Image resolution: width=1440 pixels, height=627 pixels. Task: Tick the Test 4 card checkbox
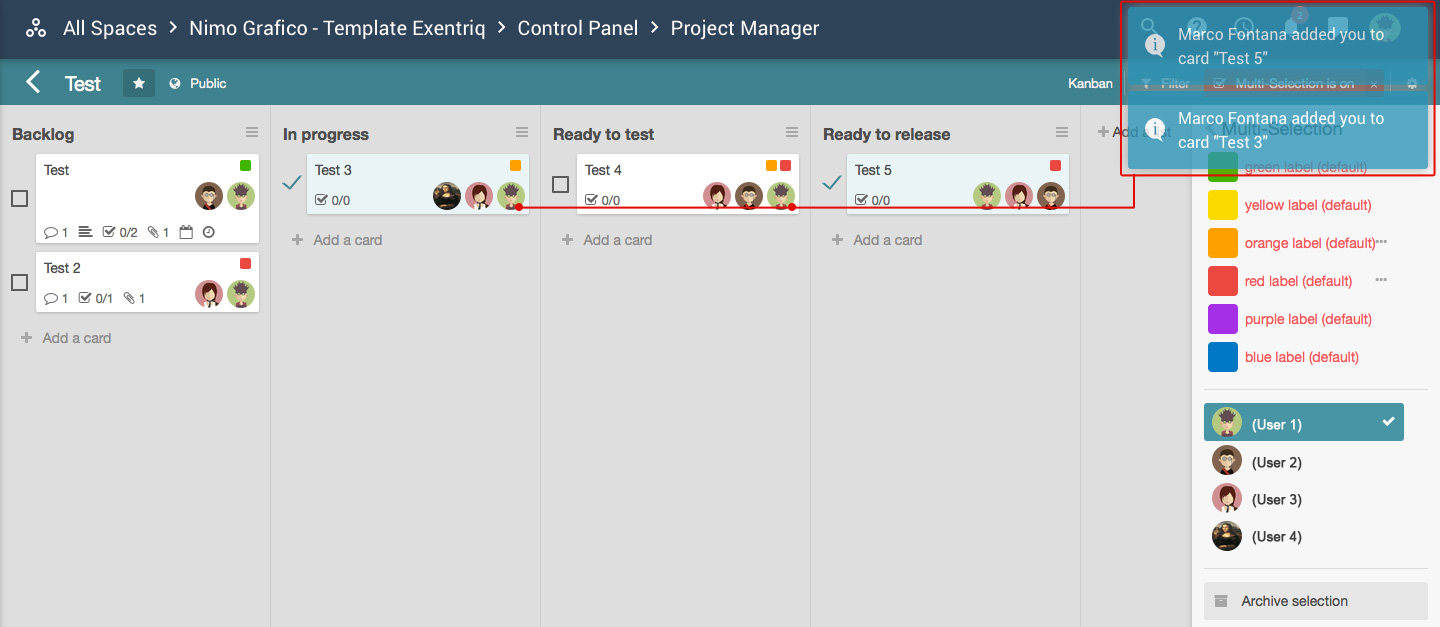560,184
